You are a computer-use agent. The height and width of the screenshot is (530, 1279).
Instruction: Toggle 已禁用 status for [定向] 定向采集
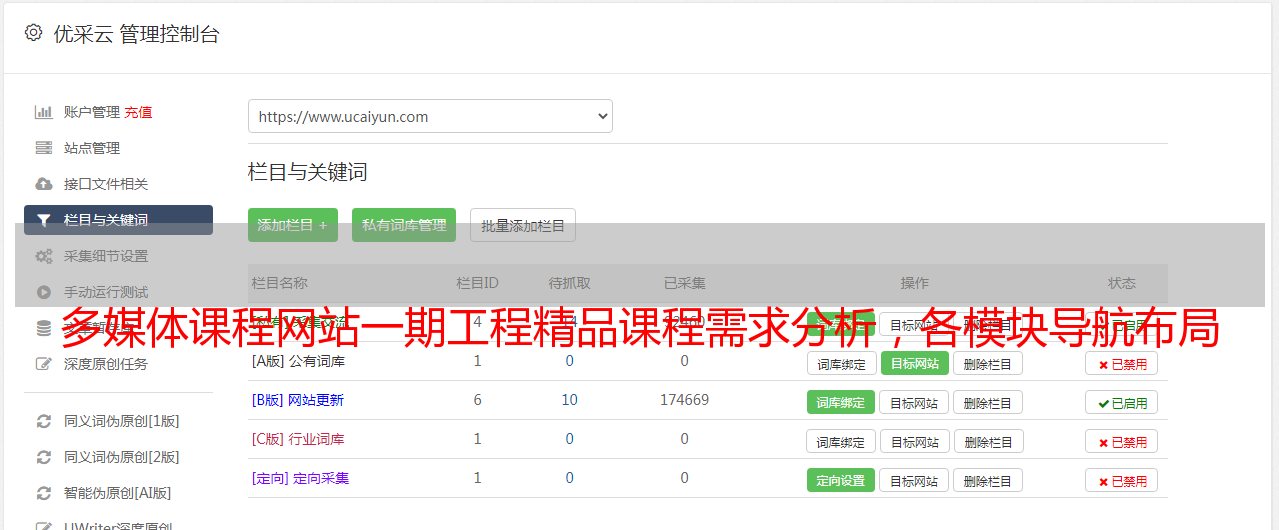point(1121,480)
